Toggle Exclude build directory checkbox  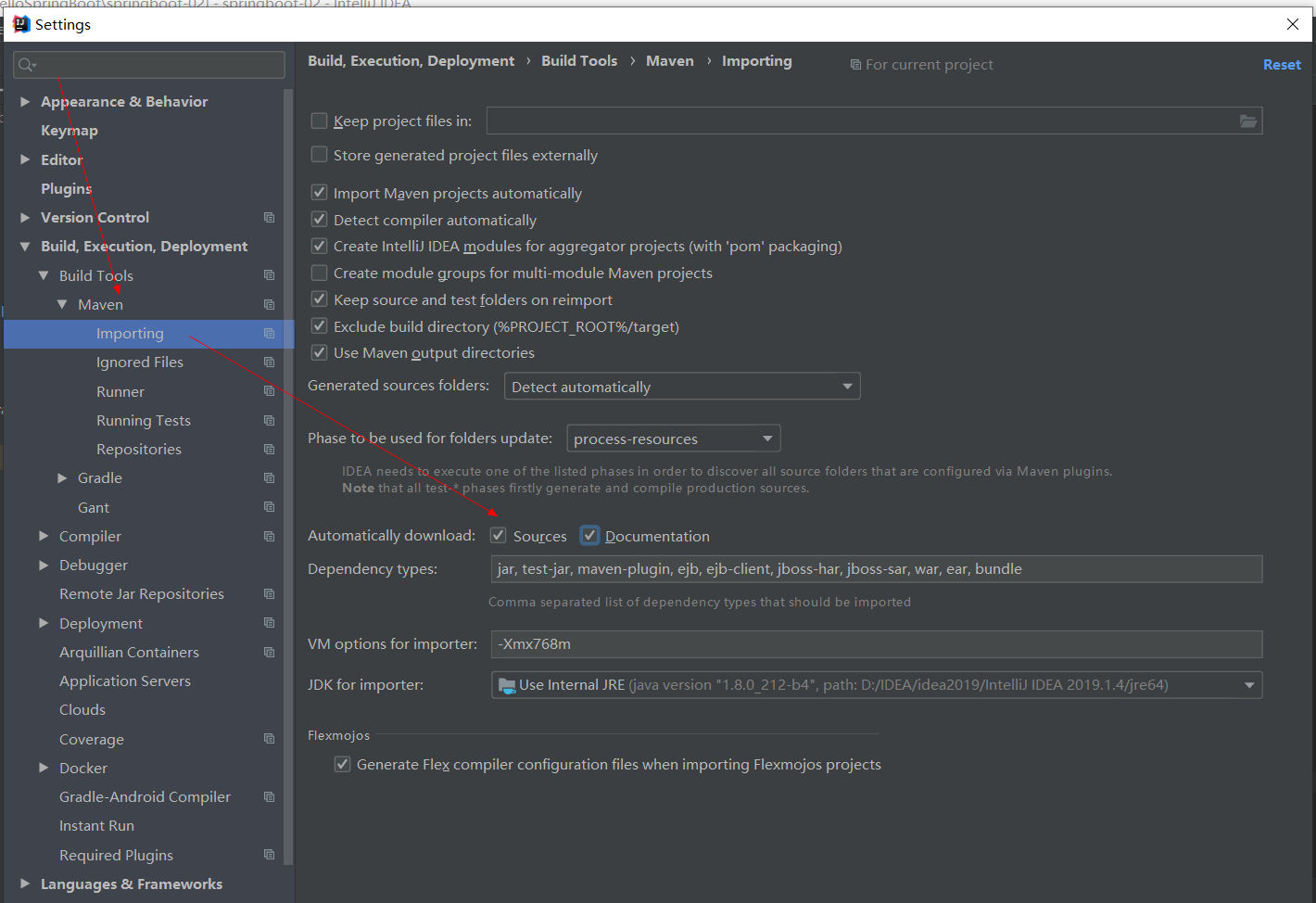pos(319,326)
